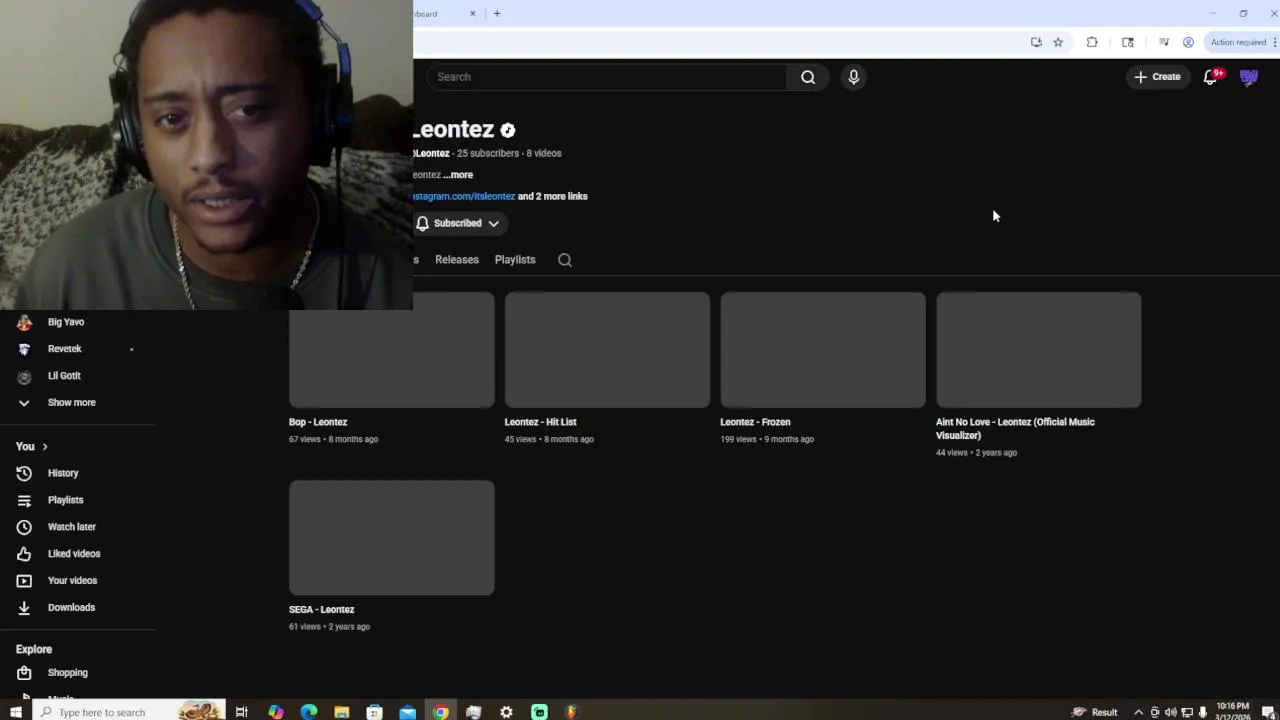This screenshot has height=720, width=1280.
Task: Show hidden system tray icons
Action: pyautogui.click(x=1138, y=712)
